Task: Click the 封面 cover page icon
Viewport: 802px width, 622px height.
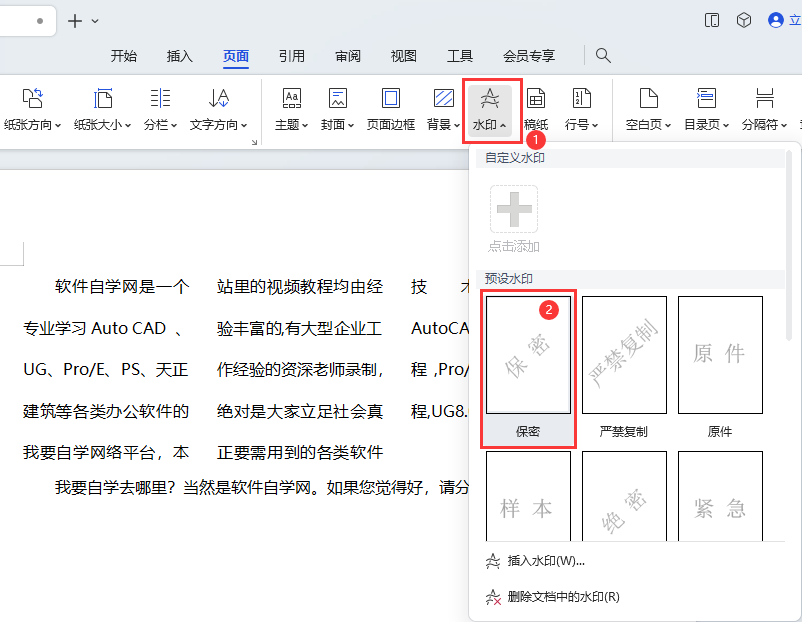Action: click(x=338, y=98)
